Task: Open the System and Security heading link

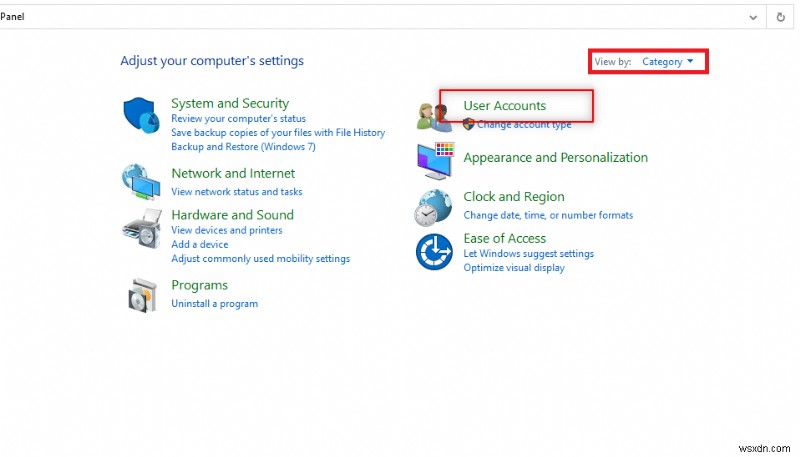Action: pyautogui.click(x=230, y=104)
